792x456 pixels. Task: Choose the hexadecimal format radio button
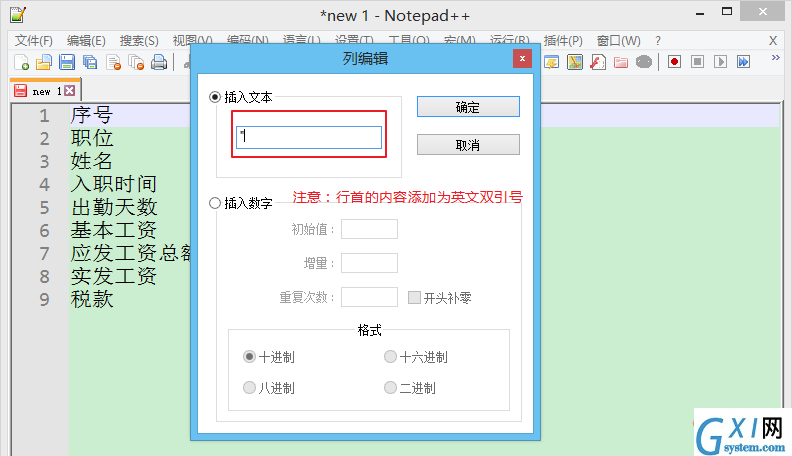(390, 357)
